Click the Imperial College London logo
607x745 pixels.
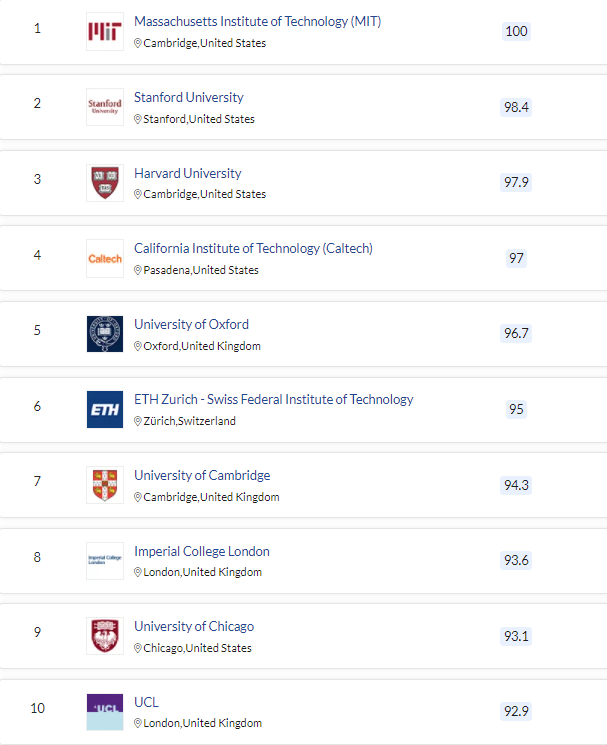pos(105,561)
